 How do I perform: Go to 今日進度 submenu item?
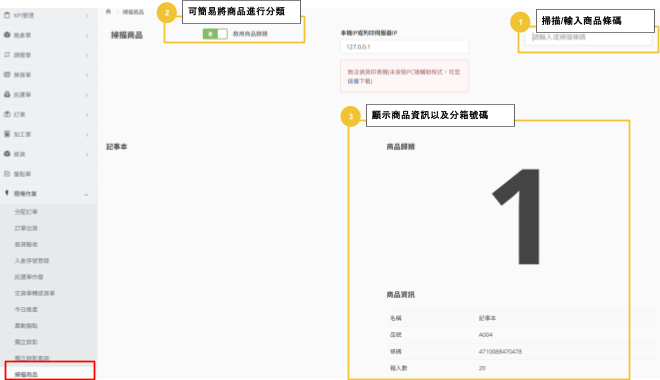(x=26, y=309)
